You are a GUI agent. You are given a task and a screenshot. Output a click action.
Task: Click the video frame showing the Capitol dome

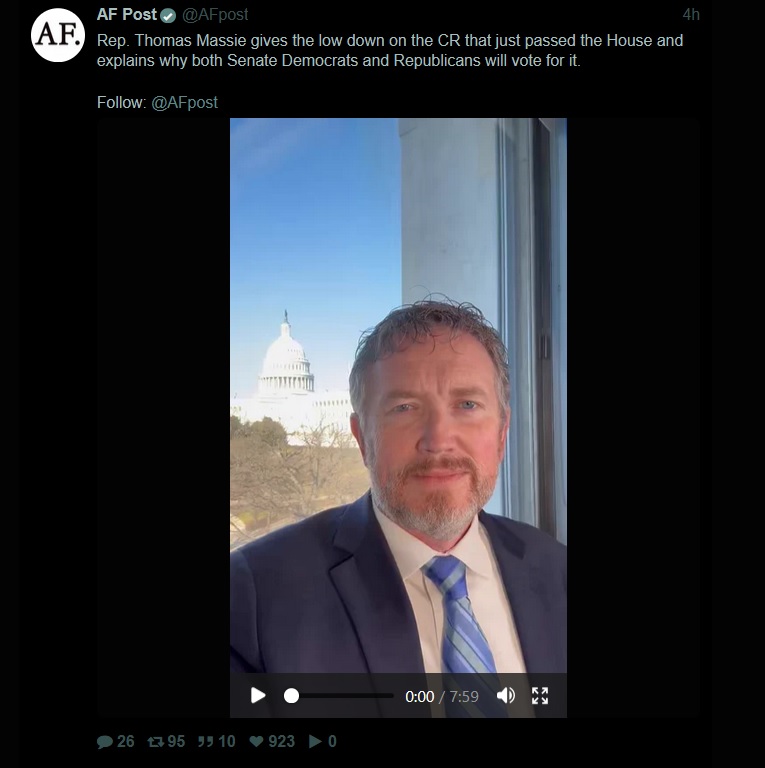point(398,396)
